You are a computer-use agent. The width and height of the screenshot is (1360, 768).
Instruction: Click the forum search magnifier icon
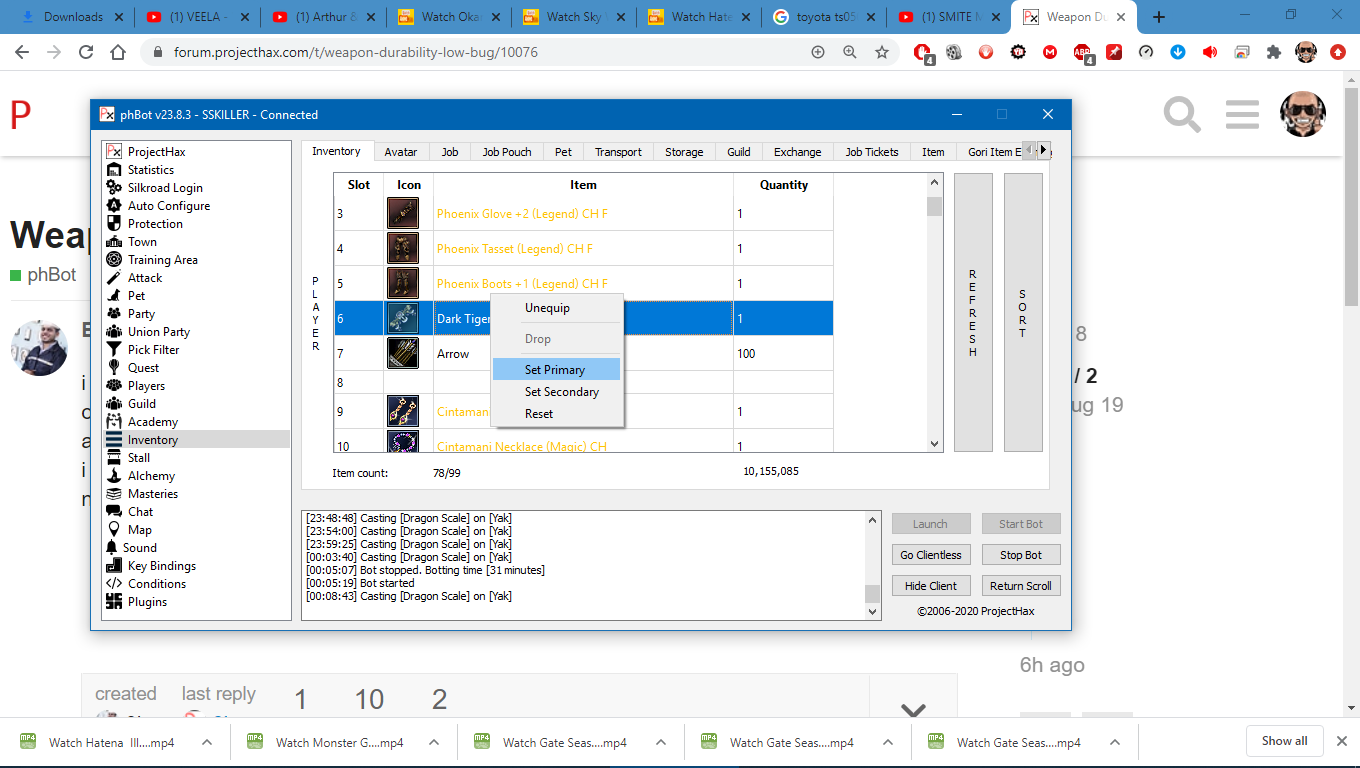(x=1182, y=115)
